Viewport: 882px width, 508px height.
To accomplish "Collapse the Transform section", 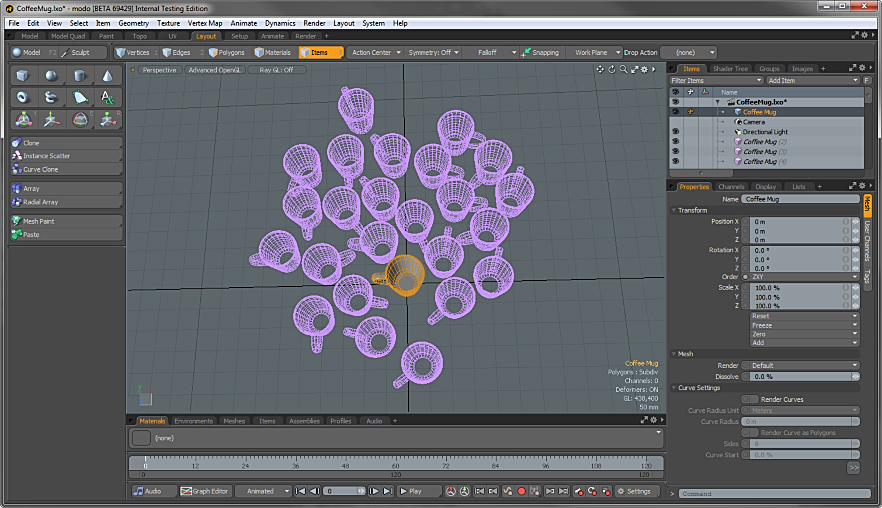I will [x=674, y=210].
